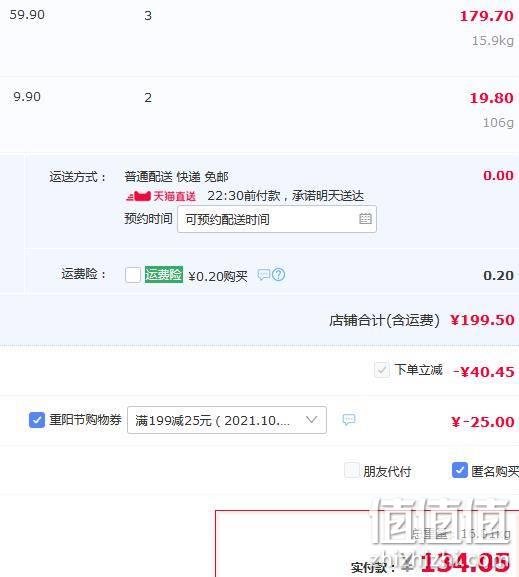Image resolution: width=519 pixels, height=577 pixels.
Task: Click the chat bubble icon next to 运费险
Action: tap(264, 275)
